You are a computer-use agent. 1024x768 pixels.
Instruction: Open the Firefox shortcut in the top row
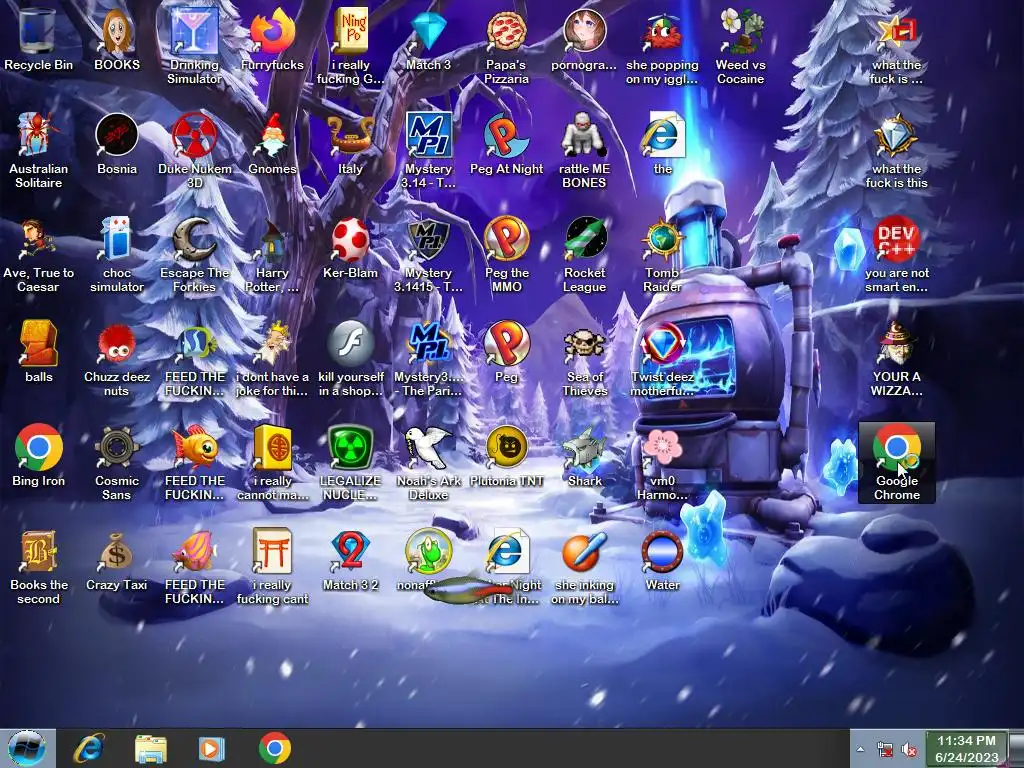pos(272,39)
